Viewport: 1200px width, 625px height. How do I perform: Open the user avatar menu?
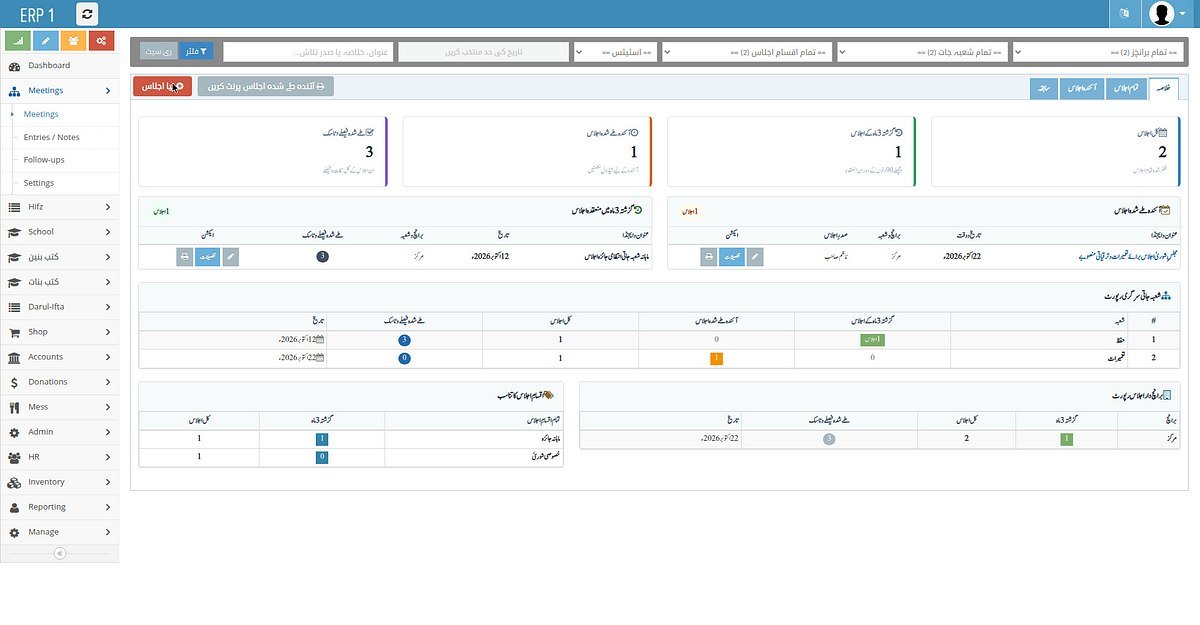coord(1166,14)
